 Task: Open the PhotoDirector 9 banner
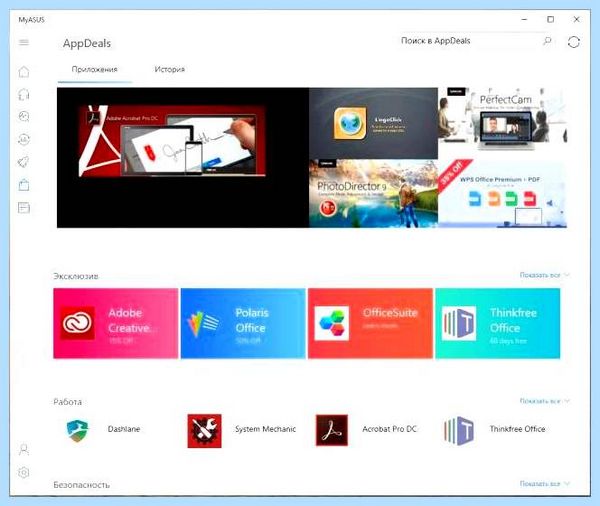[x=373, y=194]
